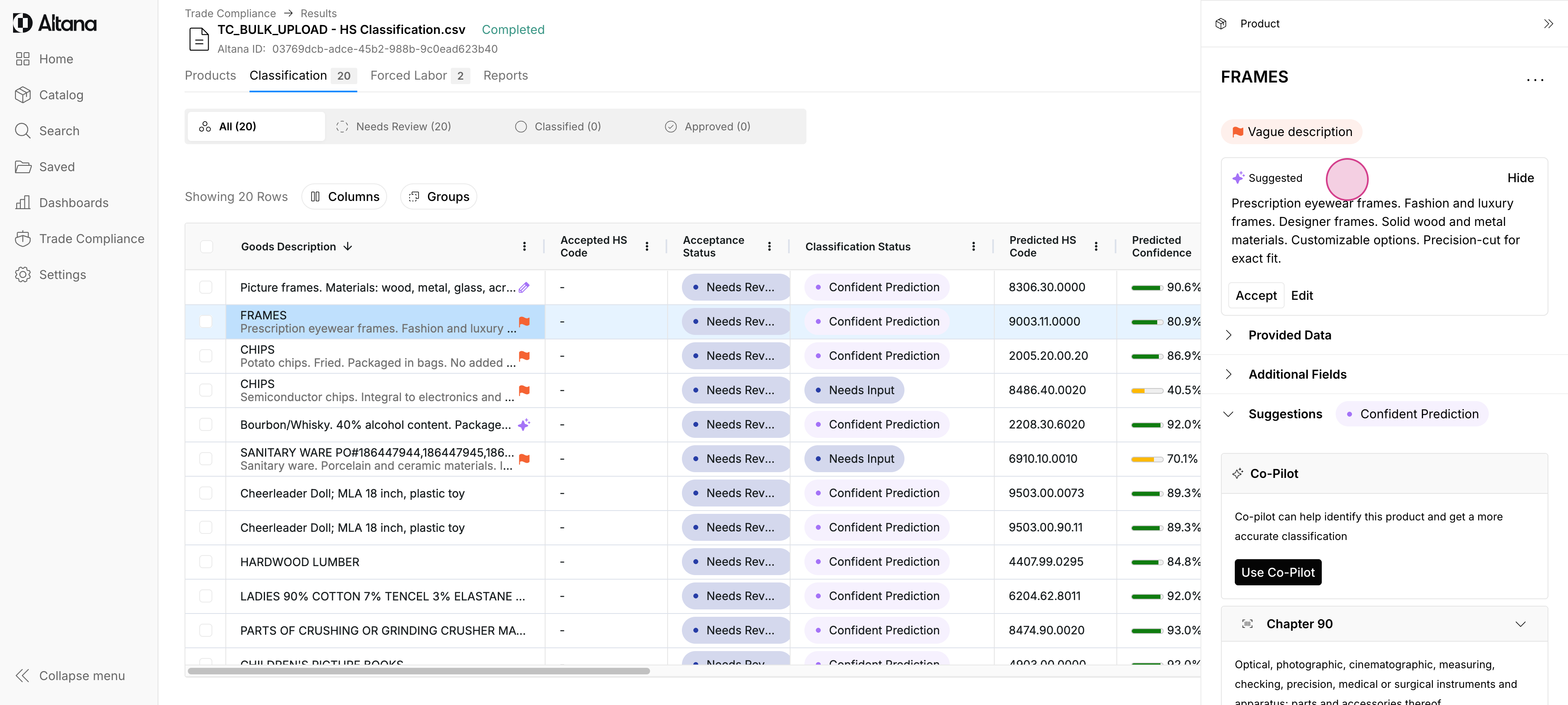The height and width of the screenshot is (705, 1568).
Task: Click the pencil edit icon on Picture frames row
Action: click(524, 288)
